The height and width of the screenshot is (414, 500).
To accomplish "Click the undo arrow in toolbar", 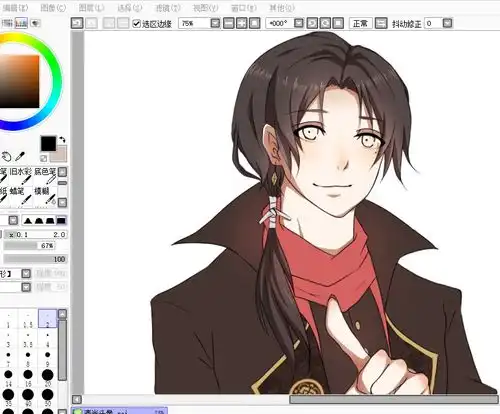I will tap(77, 23).
